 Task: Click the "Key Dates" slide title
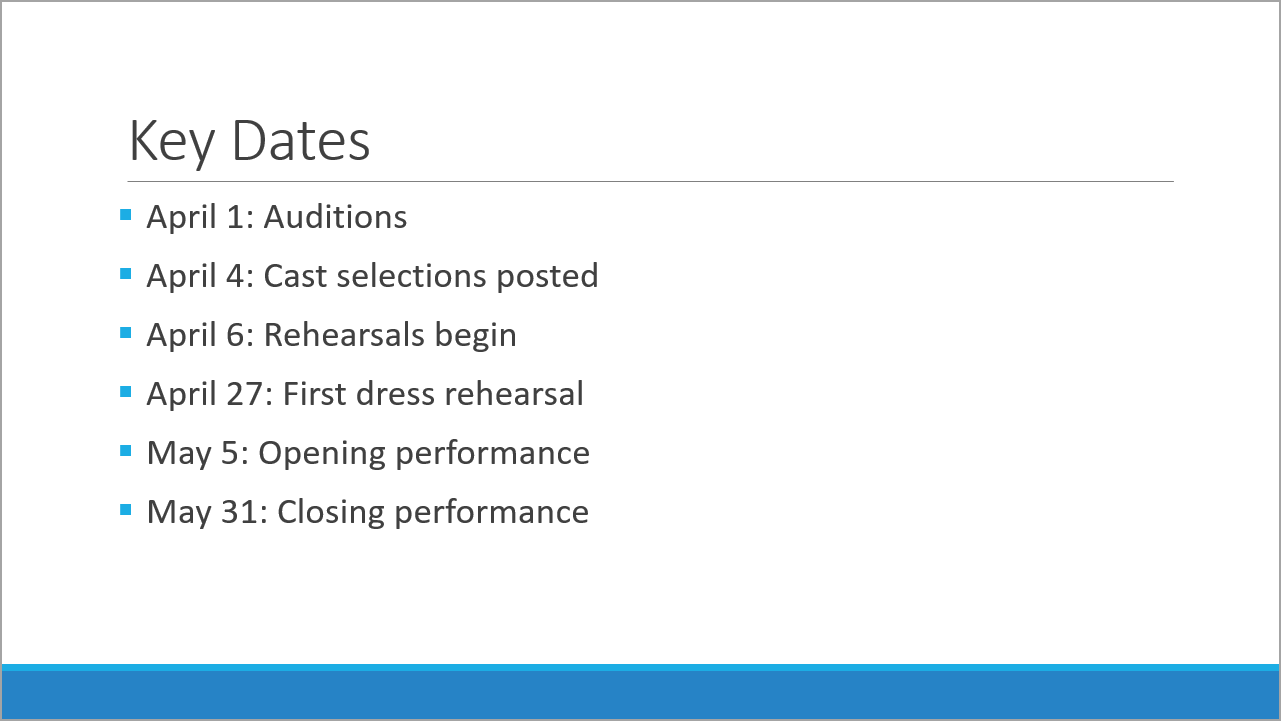tap(249, 141)
